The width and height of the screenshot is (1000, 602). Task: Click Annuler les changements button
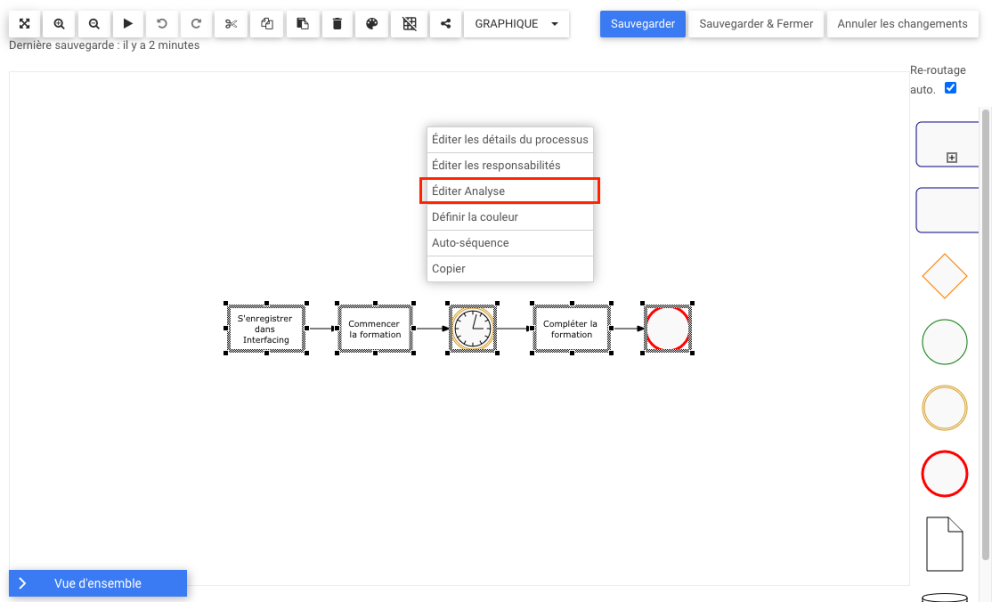pyautogui.click(x=902, y=24)
